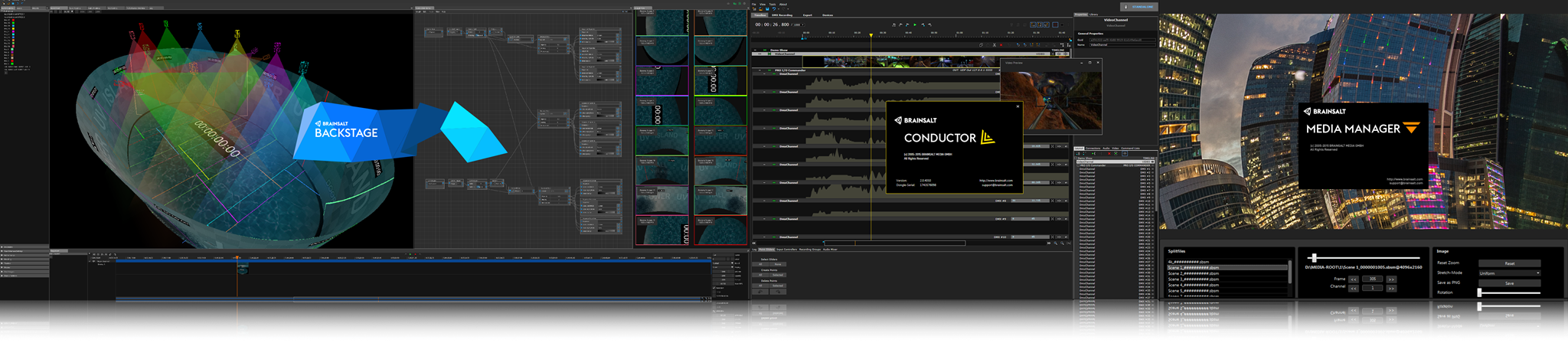Click first blue-framed layout icon
Image resolution: width=1568 pixels, height=356 pixels.
[1033, 24]
